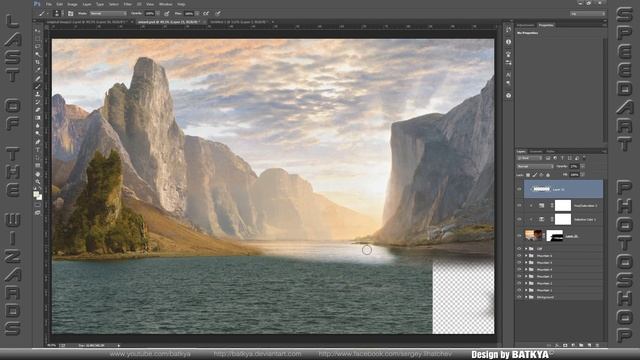Image resolution: width=640 pixels, height=360 pixels.
Task: Toggle visibility of Background group
Action: (x=519, y=297)
